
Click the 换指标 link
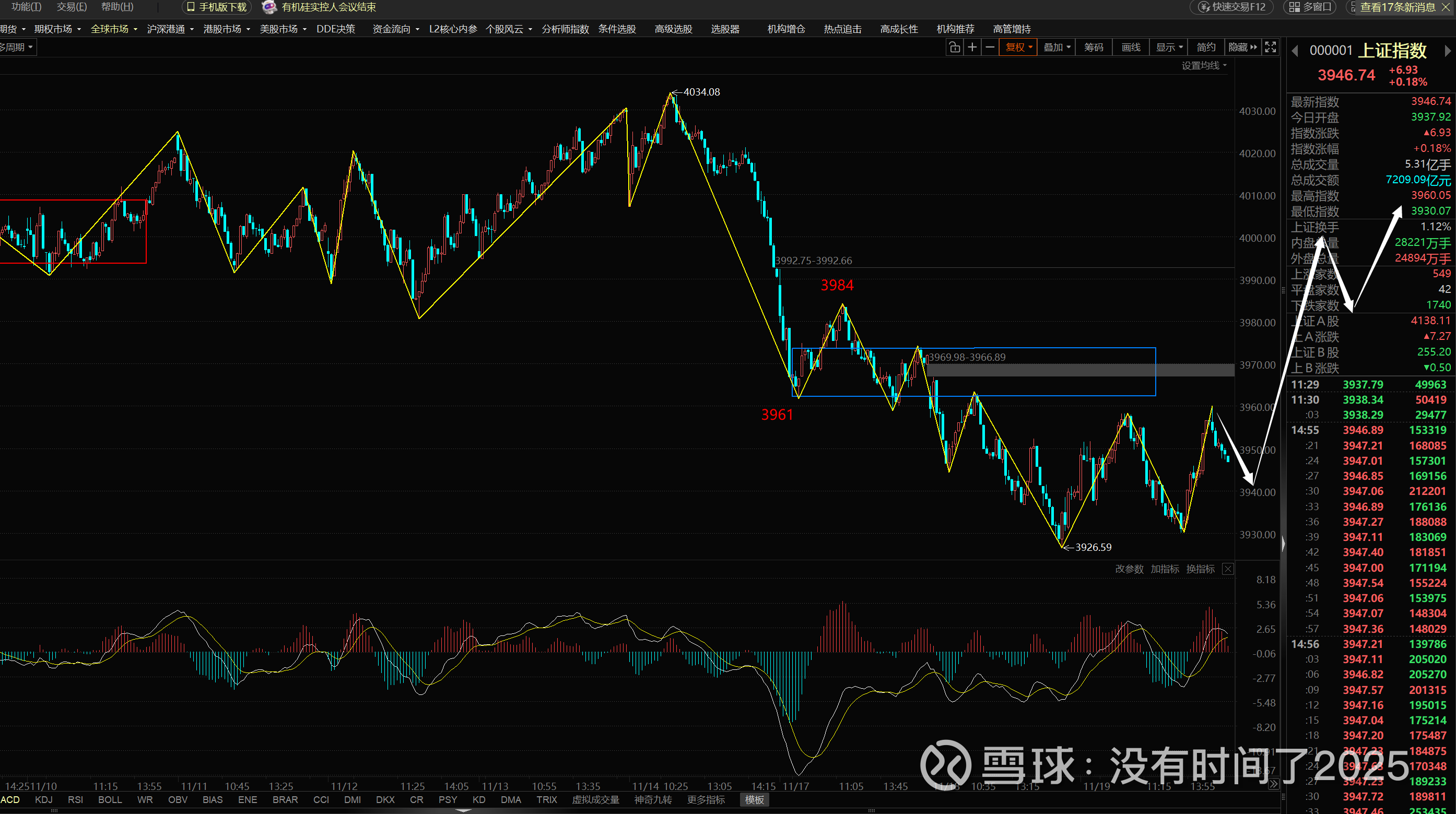pyautogui.click(x=1200, y=569)
